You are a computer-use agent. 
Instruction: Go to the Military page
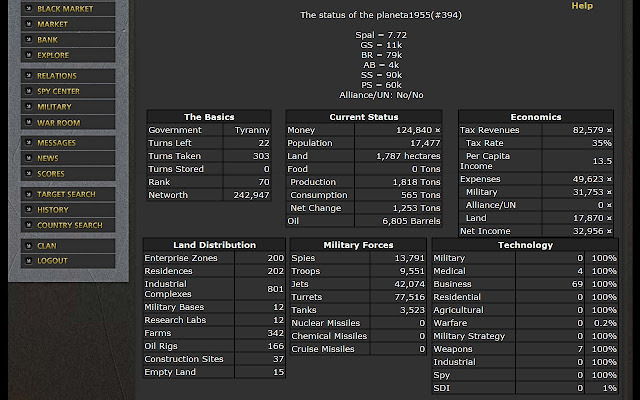[x=68, y=107]
